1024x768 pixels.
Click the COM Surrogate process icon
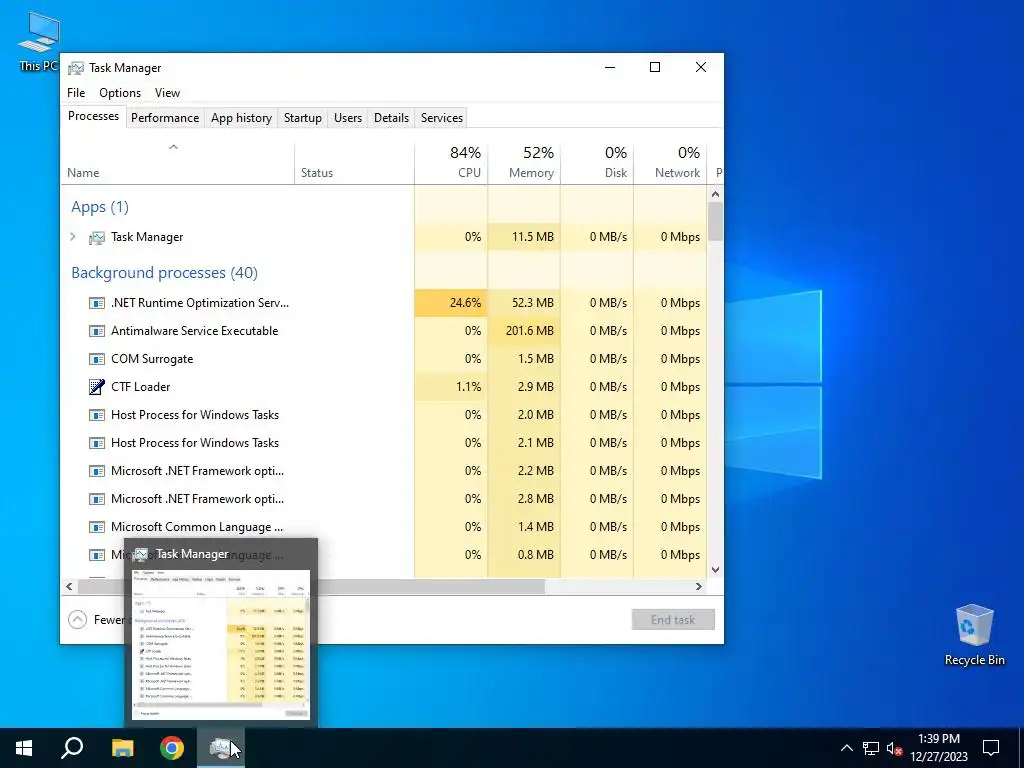point(97,359)
